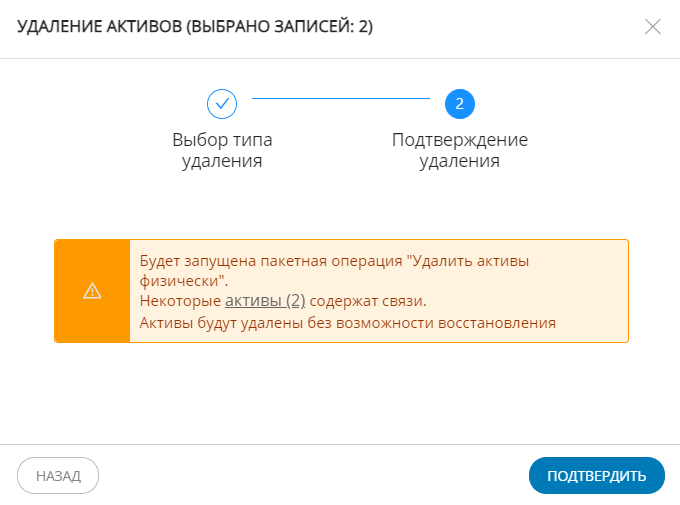Click the completed step checkmark circle
Viewport: 680px width, 505px height.
coord(221,103)
